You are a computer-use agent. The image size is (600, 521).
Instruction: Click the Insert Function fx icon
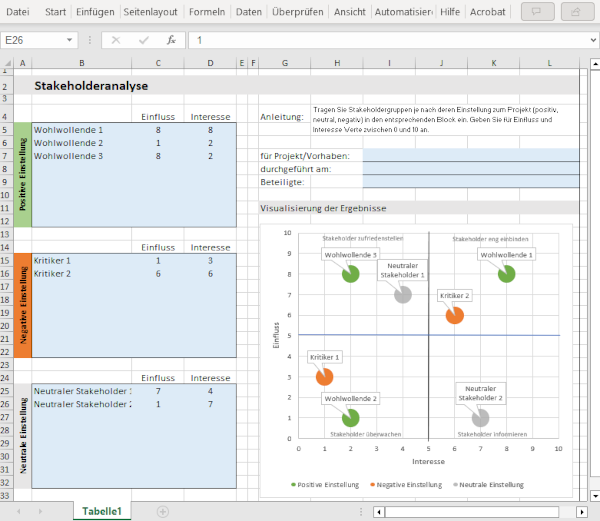pyautogui.click(x=171, y=40)
